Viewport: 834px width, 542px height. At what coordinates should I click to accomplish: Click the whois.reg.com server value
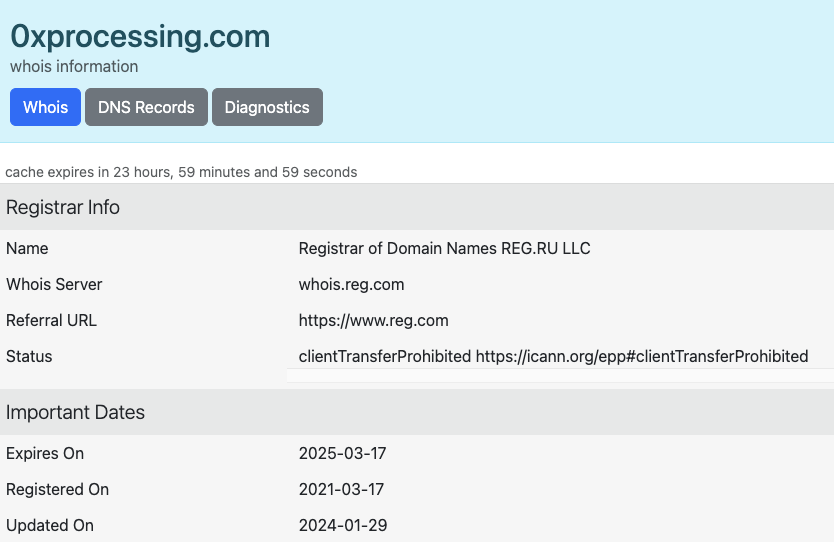(x=351, y=284)
